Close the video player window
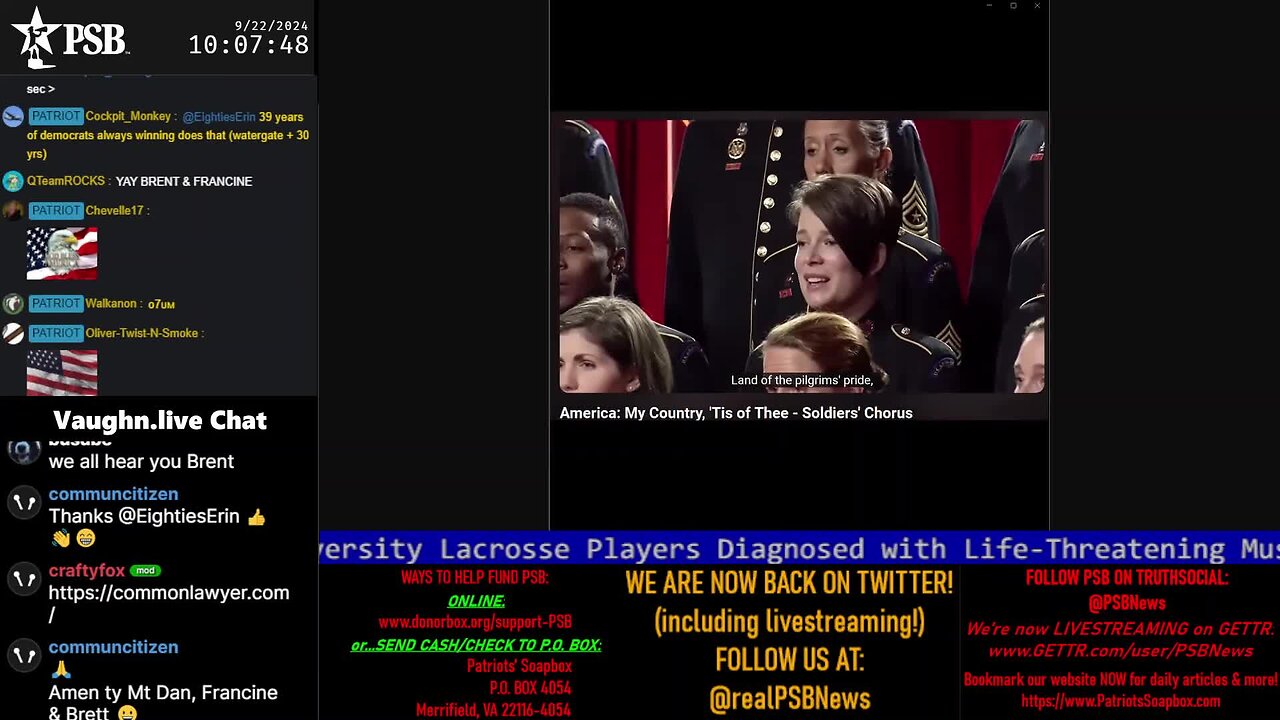1280x720 pixels. click(x=1037, y=6)
